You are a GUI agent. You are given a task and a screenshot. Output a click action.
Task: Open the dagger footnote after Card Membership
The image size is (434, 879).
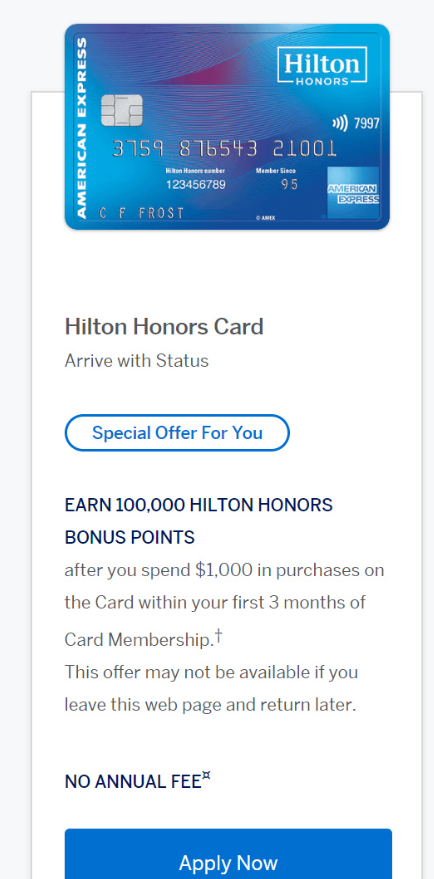219,636
